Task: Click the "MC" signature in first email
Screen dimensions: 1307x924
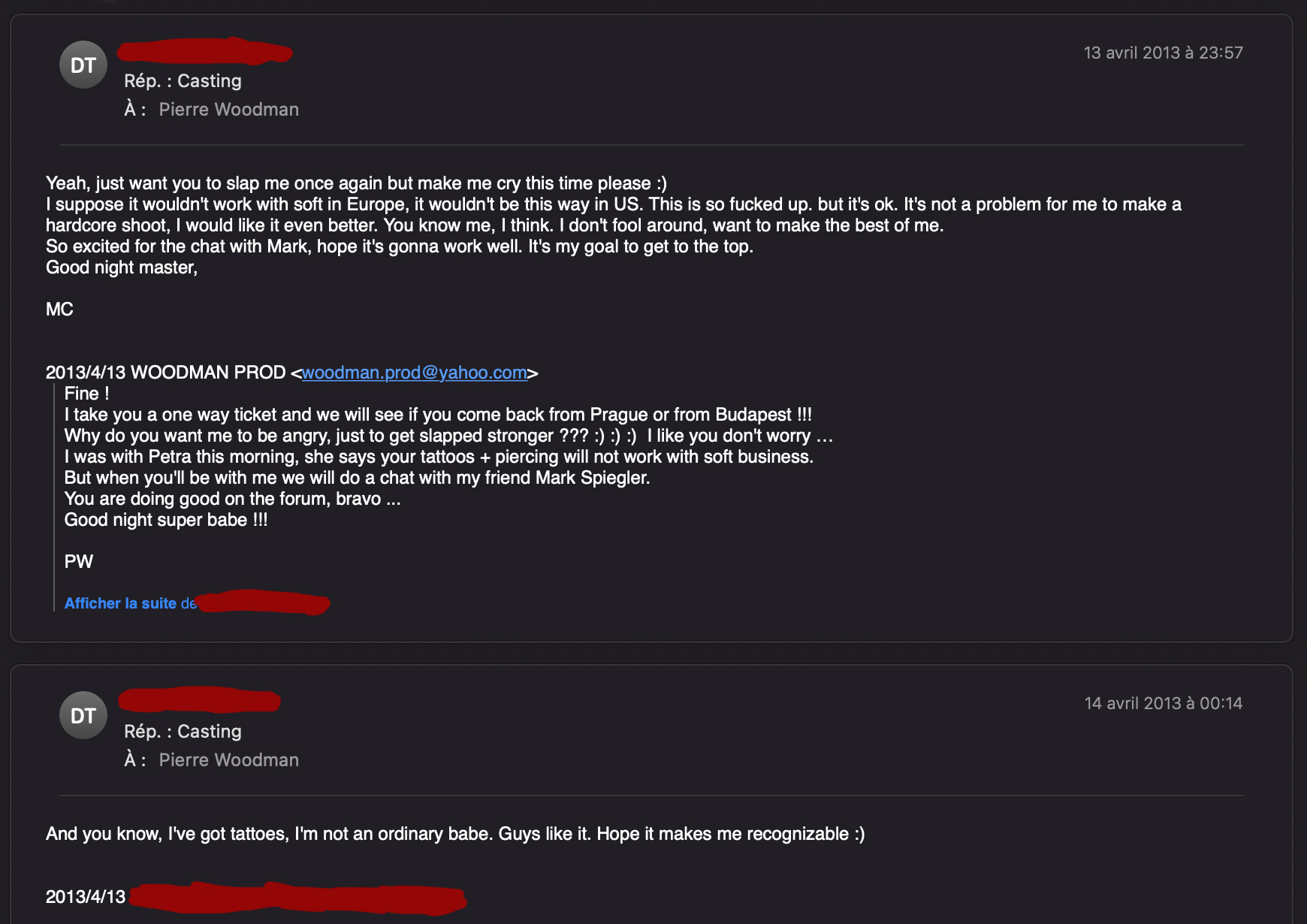Action: [x=59, y=310]
